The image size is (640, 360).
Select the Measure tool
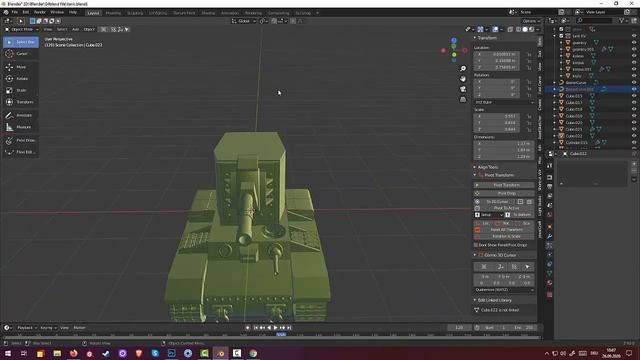point(21,127)
